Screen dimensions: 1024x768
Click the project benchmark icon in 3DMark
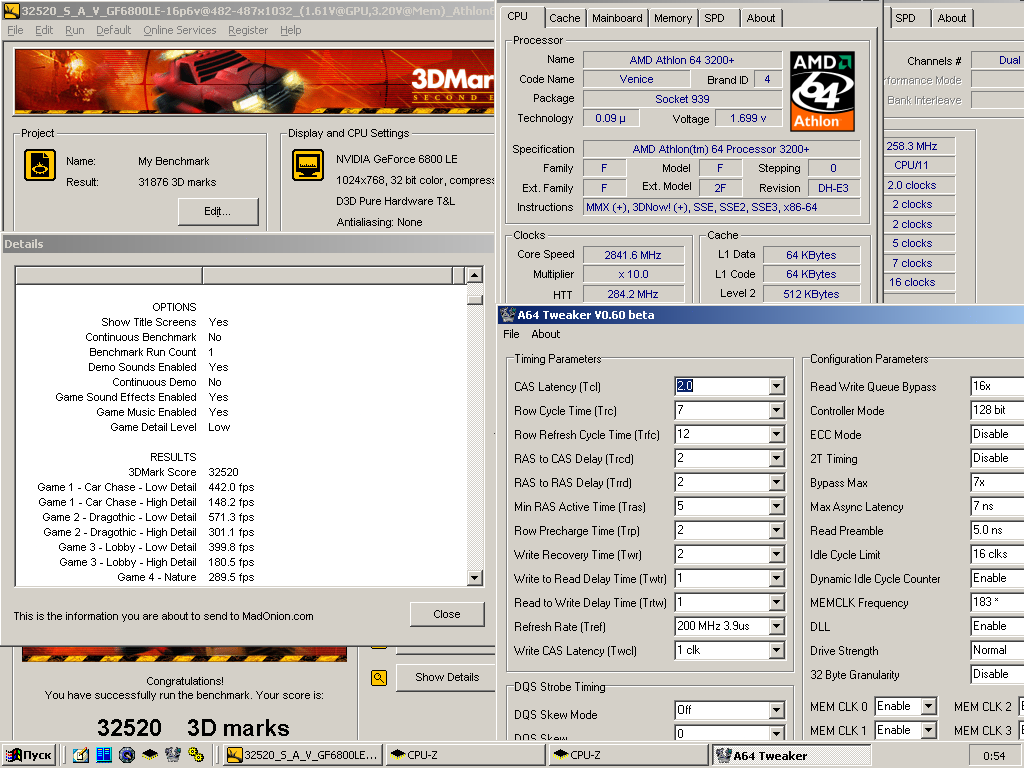tap(40, 165)
